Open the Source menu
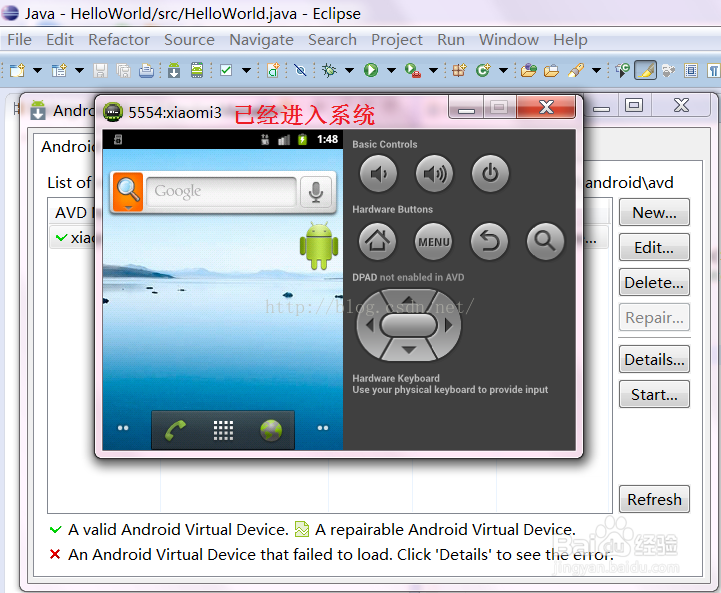The width and height of the screenshot is (721, 593). pos(189,40)
